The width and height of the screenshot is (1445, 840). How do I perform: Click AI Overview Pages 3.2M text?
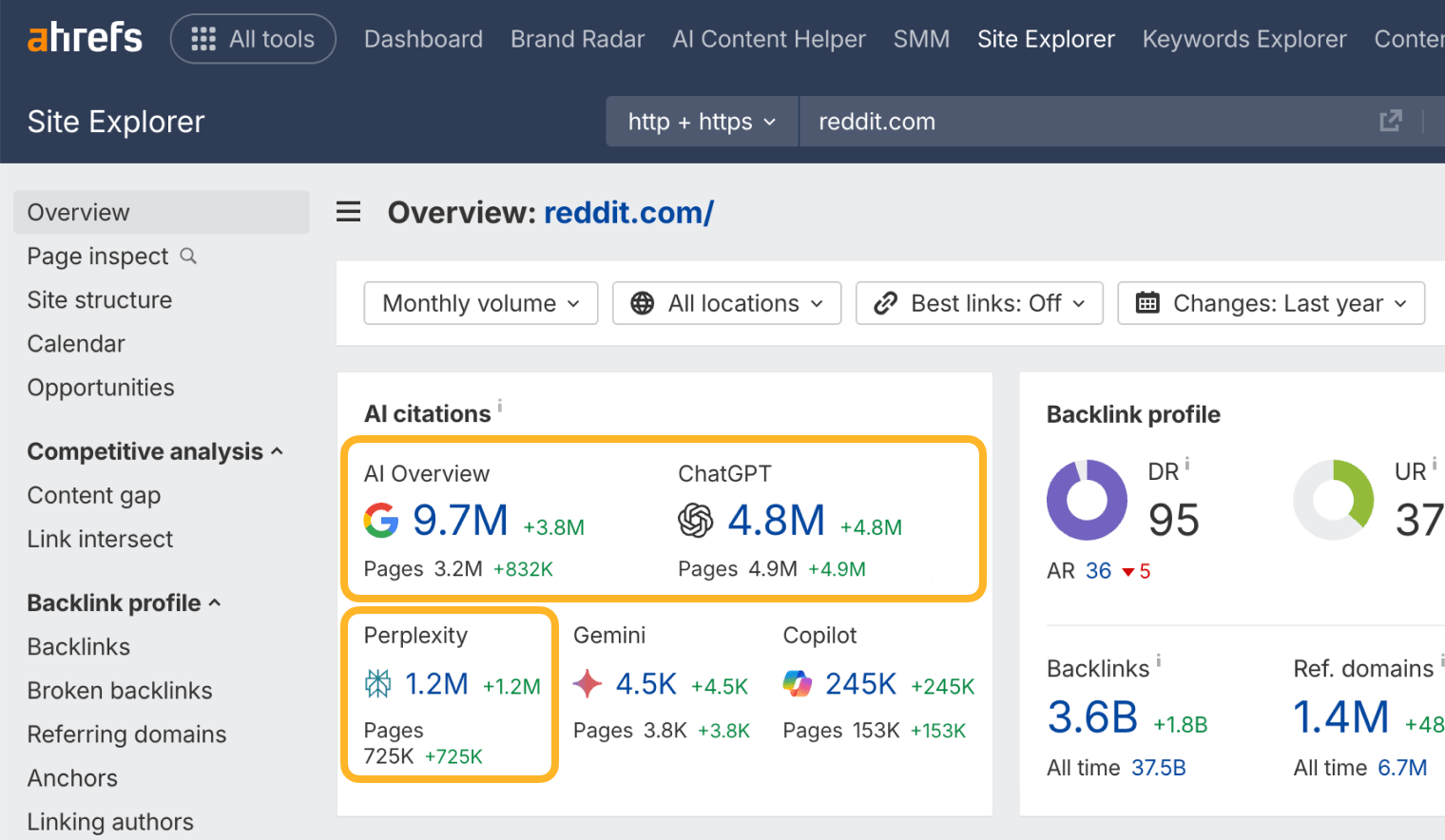[x=423, y=569]
